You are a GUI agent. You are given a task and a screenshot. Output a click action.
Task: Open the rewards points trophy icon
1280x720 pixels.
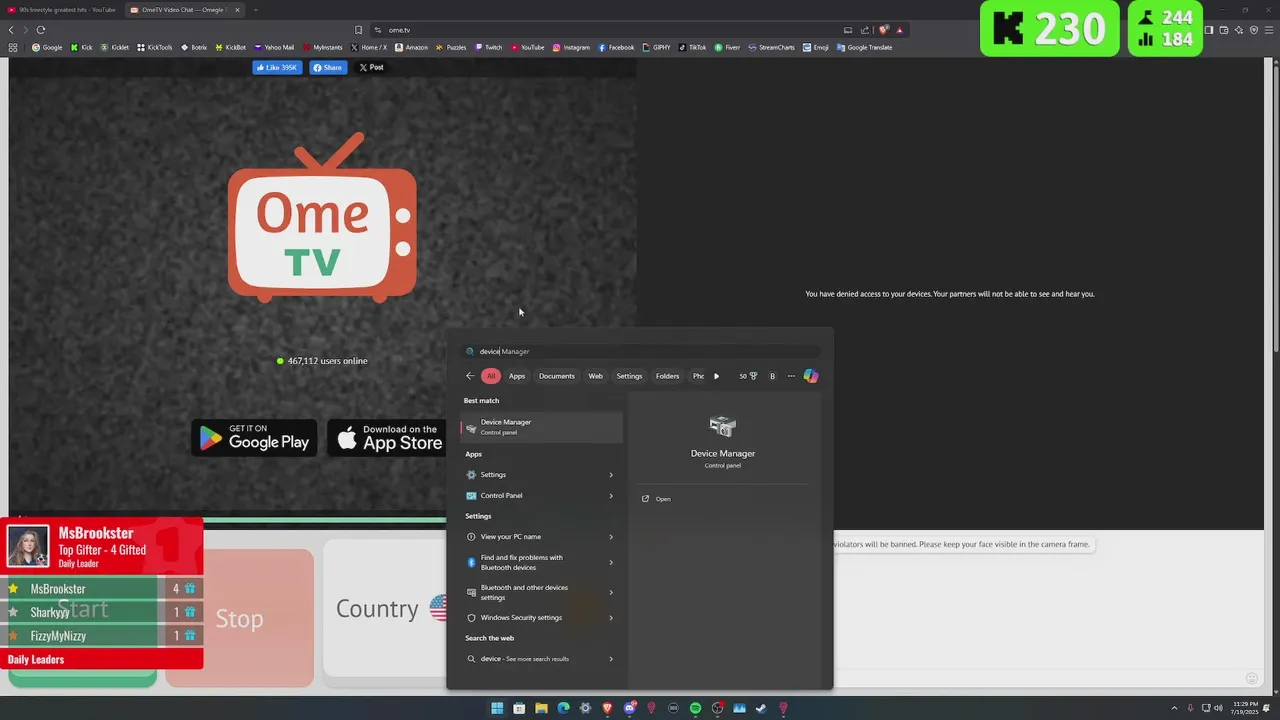[x=753, y=376]
